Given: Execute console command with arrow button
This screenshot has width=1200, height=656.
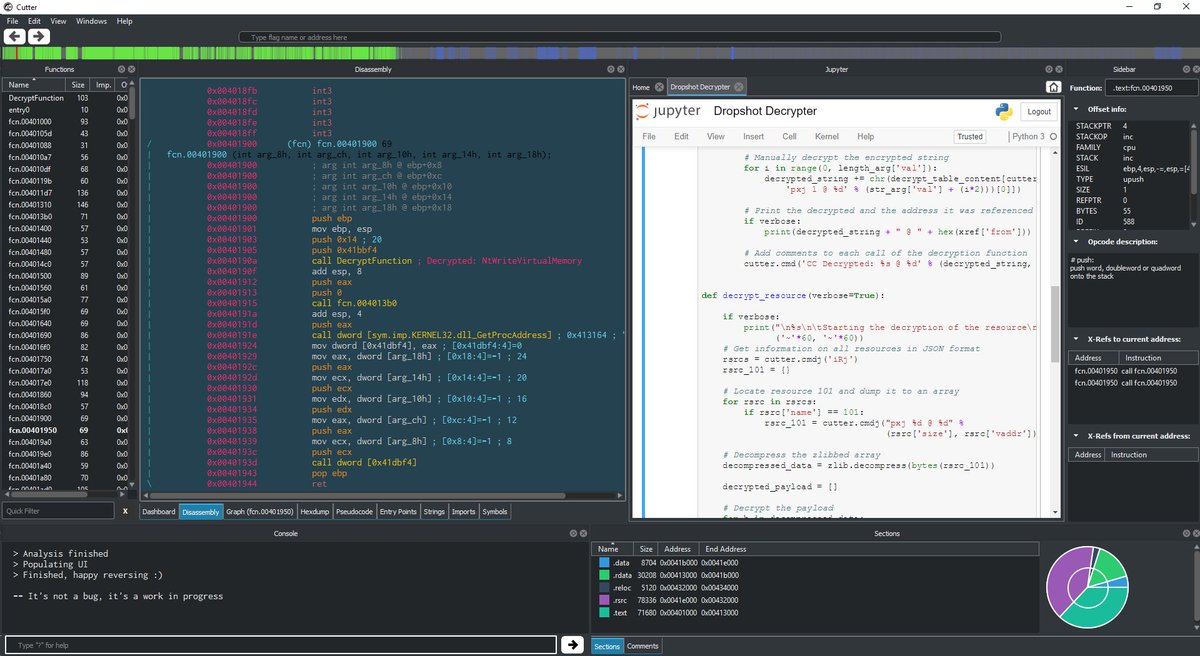Looking at the screenshot, I should point(572,644).
